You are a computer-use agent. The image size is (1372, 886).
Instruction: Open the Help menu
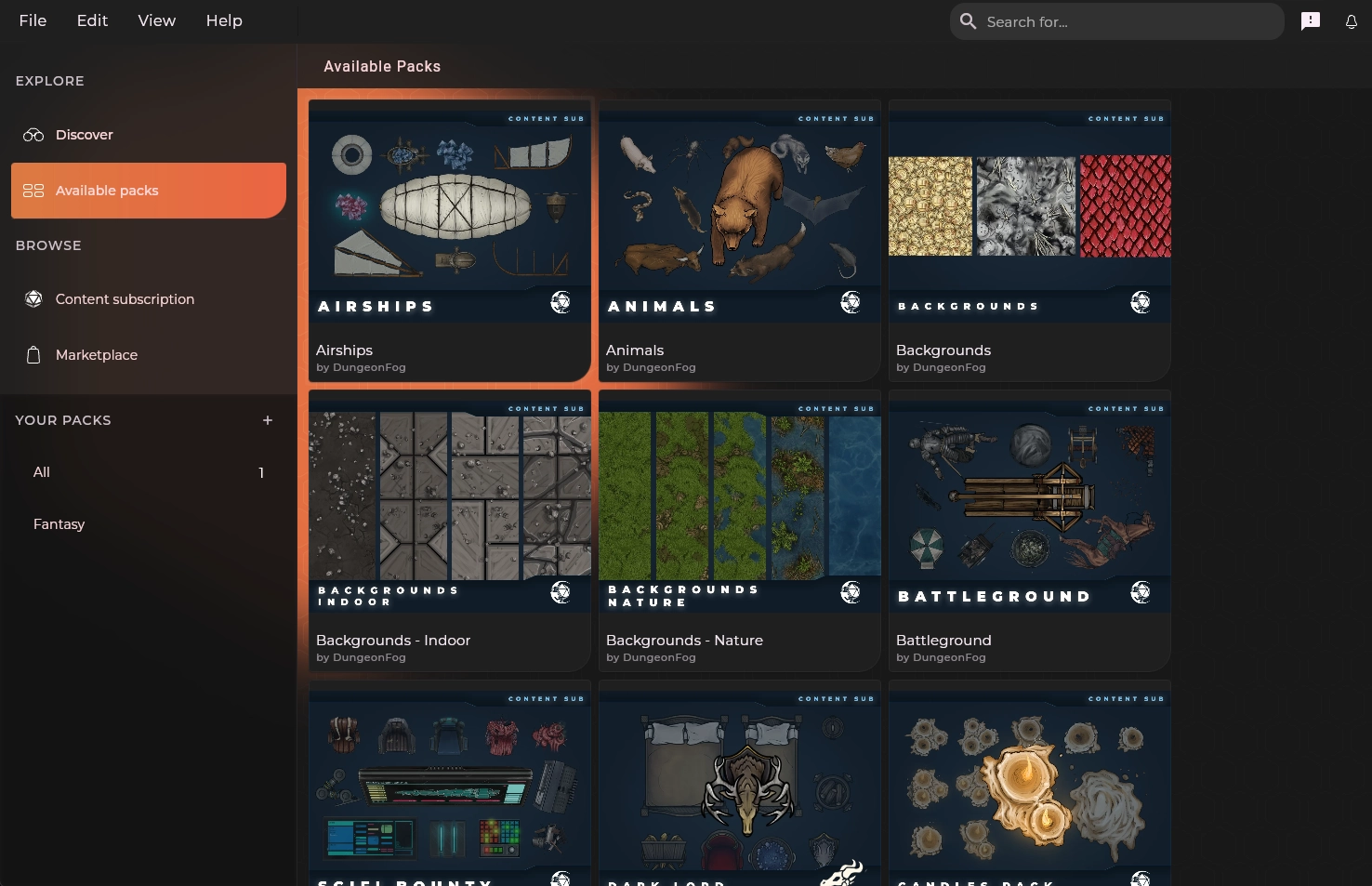224,20
